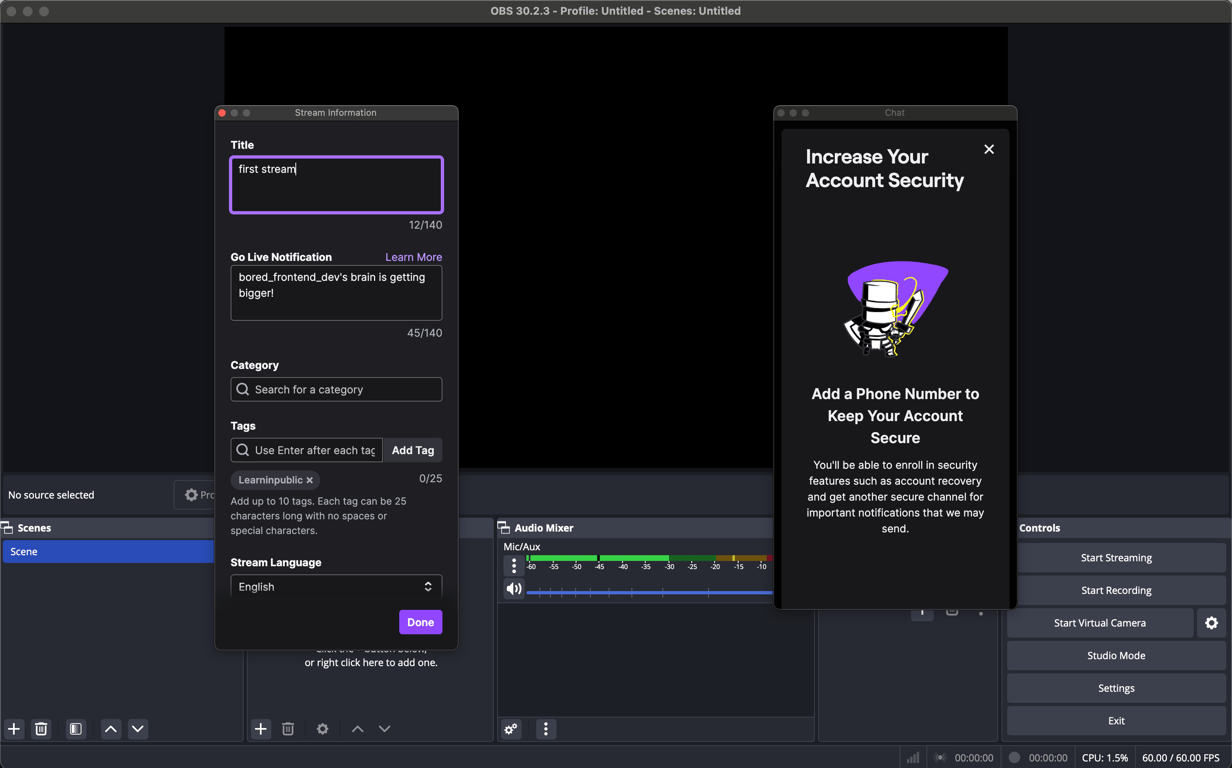Click the CPU: 1.5% status text
Image resolution: width=1232 pixels, height=768 pixels.
pos(1105,758)
